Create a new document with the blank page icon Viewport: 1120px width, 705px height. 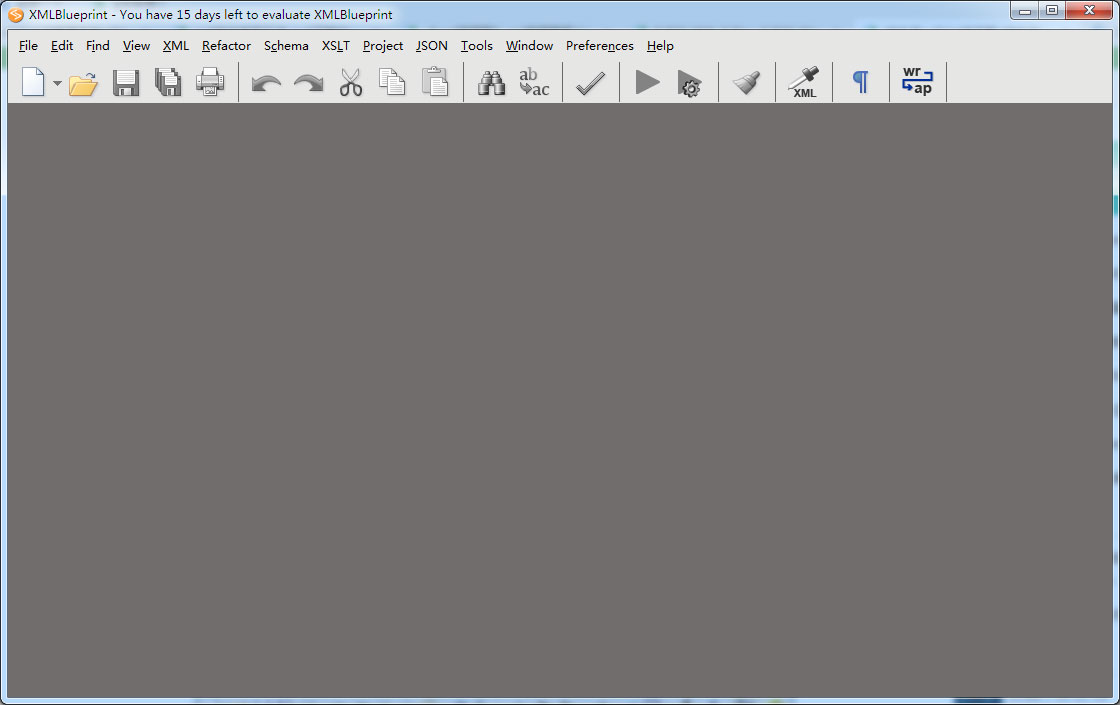(x=33, y=82)
